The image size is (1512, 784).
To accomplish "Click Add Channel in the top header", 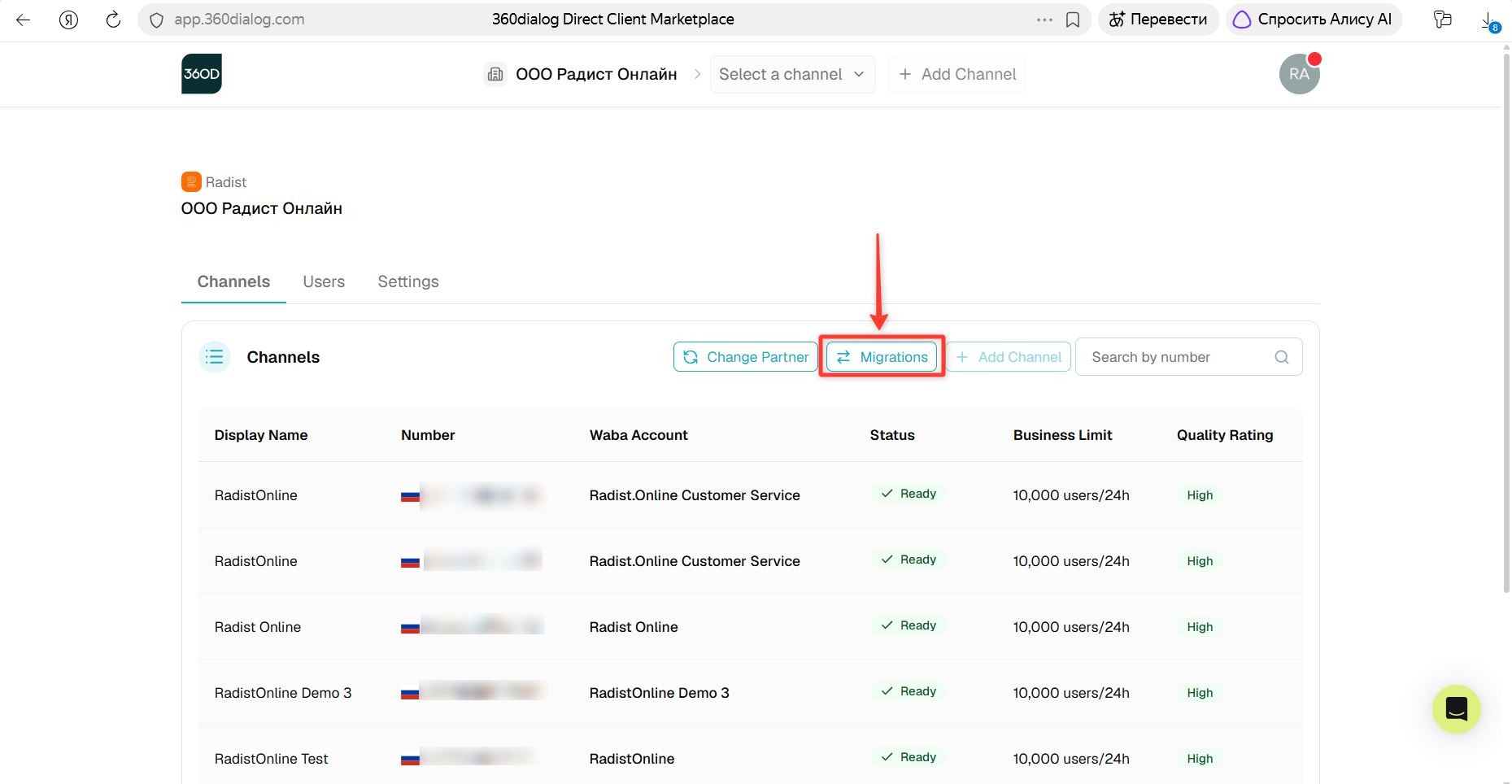I will 957,74.
